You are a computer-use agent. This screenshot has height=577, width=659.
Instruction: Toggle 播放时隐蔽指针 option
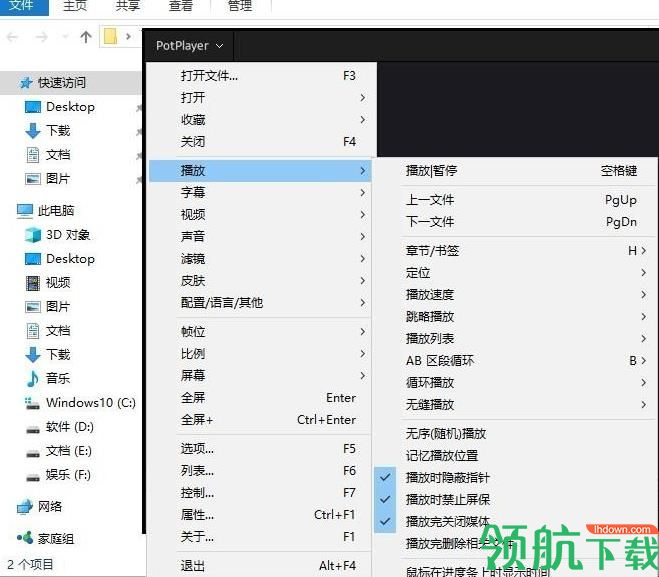point(516,477)
